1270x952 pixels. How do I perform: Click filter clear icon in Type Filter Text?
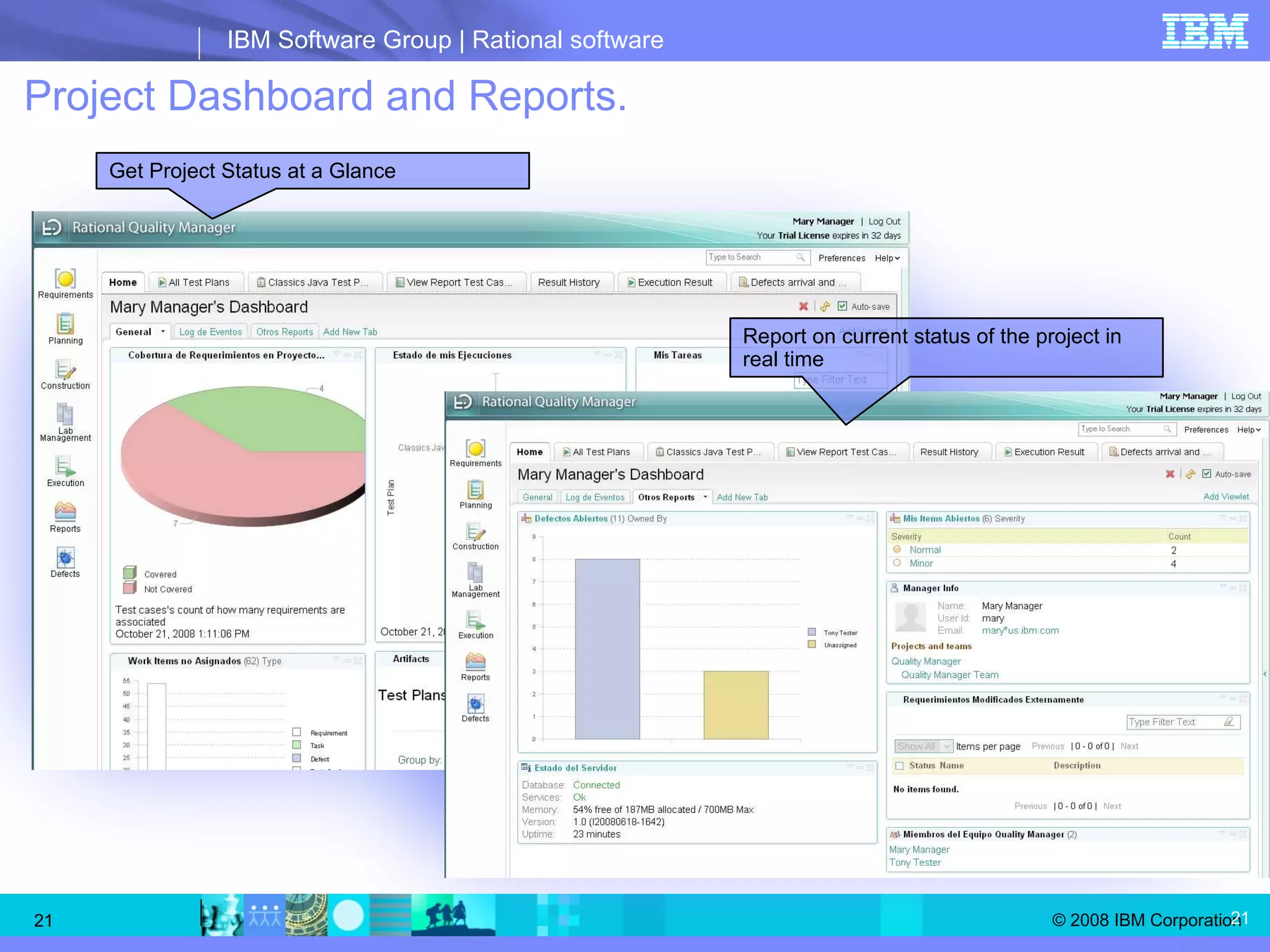tap(1229, 721)
